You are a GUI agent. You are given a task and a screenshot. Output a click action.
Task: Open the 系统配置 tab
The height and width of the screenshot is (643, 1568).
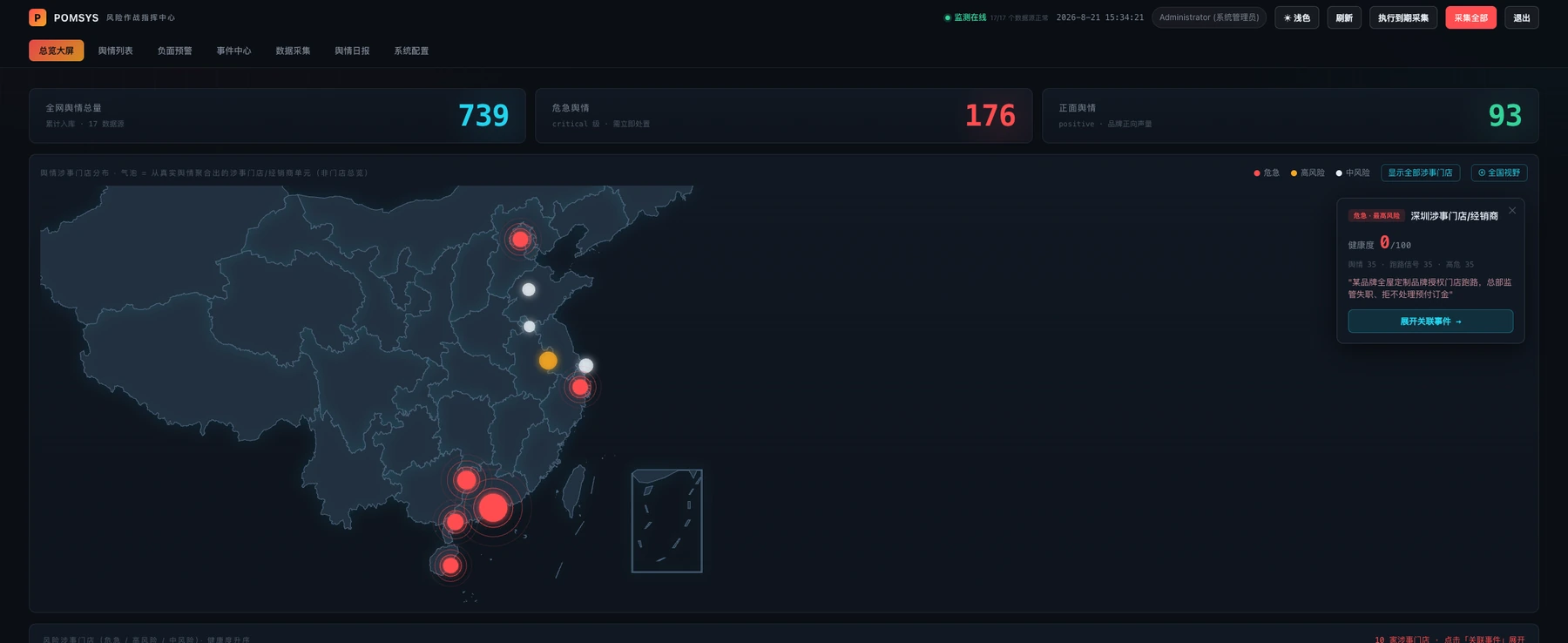[x=411, y=51]
